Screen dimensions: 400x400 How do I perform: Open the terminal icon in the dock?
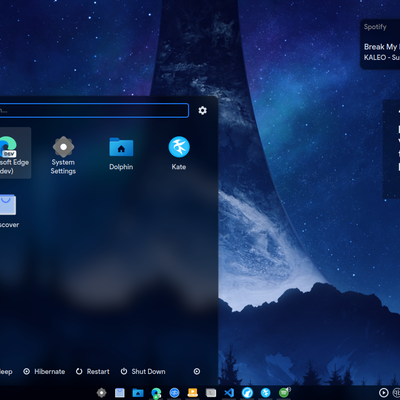click(x=211, y=393)
